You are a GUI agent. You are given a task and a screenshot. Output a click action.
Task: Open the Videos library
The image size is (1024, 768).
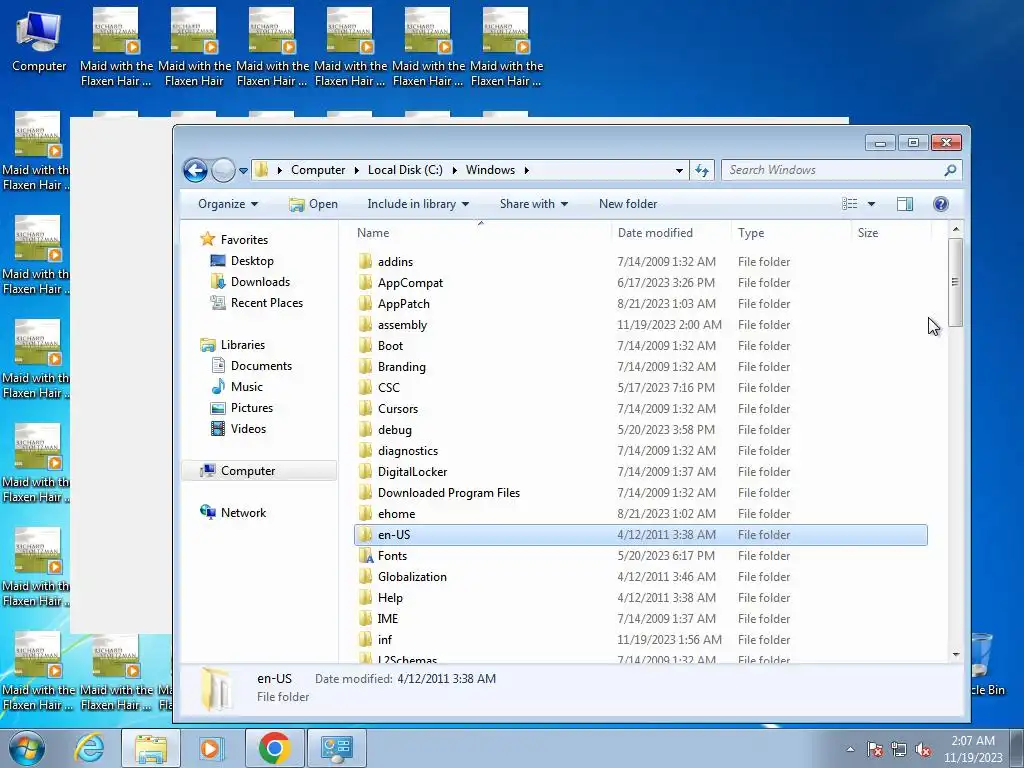coord(238,428)
